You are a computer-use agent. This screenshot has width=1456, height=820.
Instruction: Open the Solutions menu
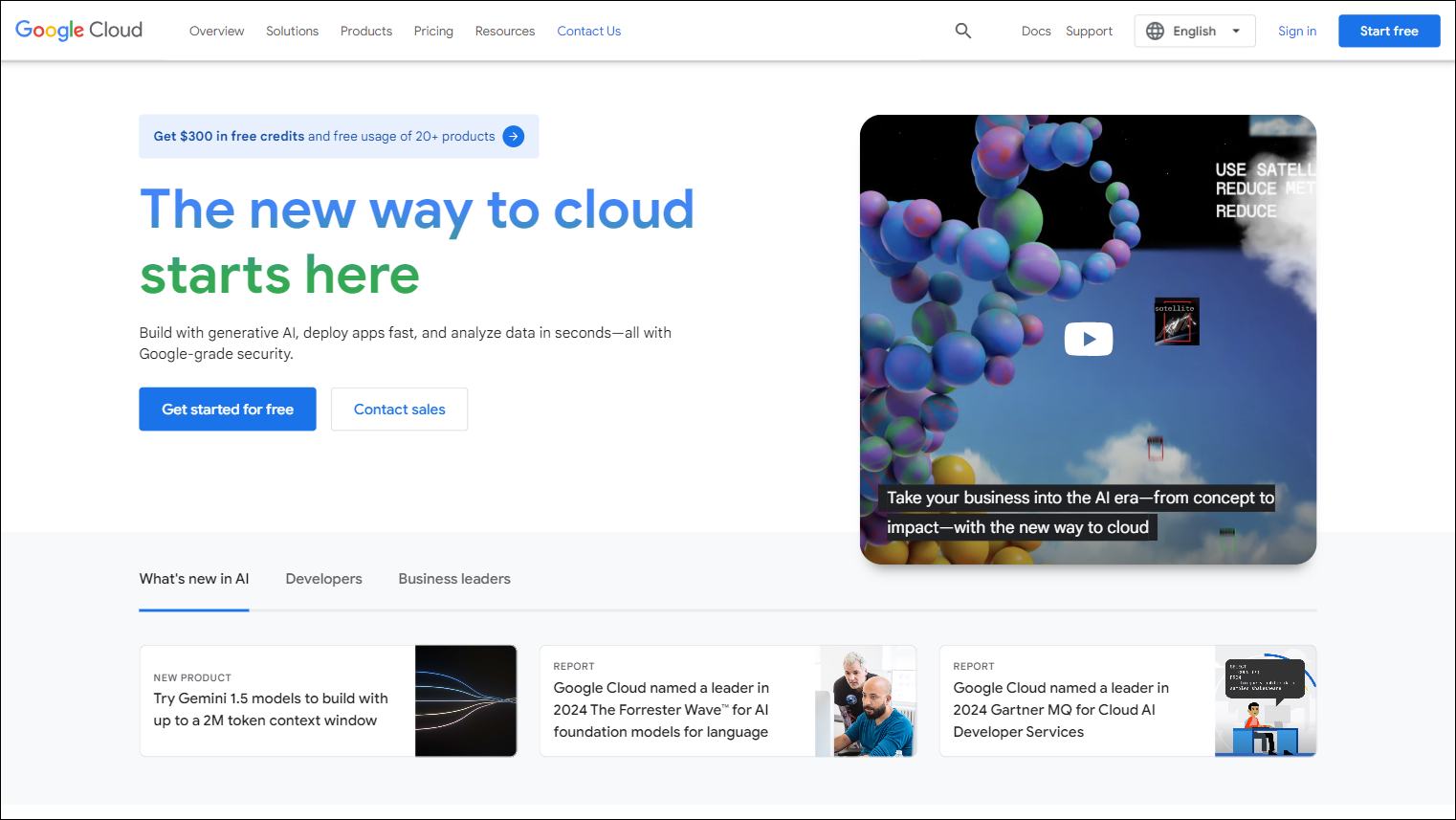(292, 31)
